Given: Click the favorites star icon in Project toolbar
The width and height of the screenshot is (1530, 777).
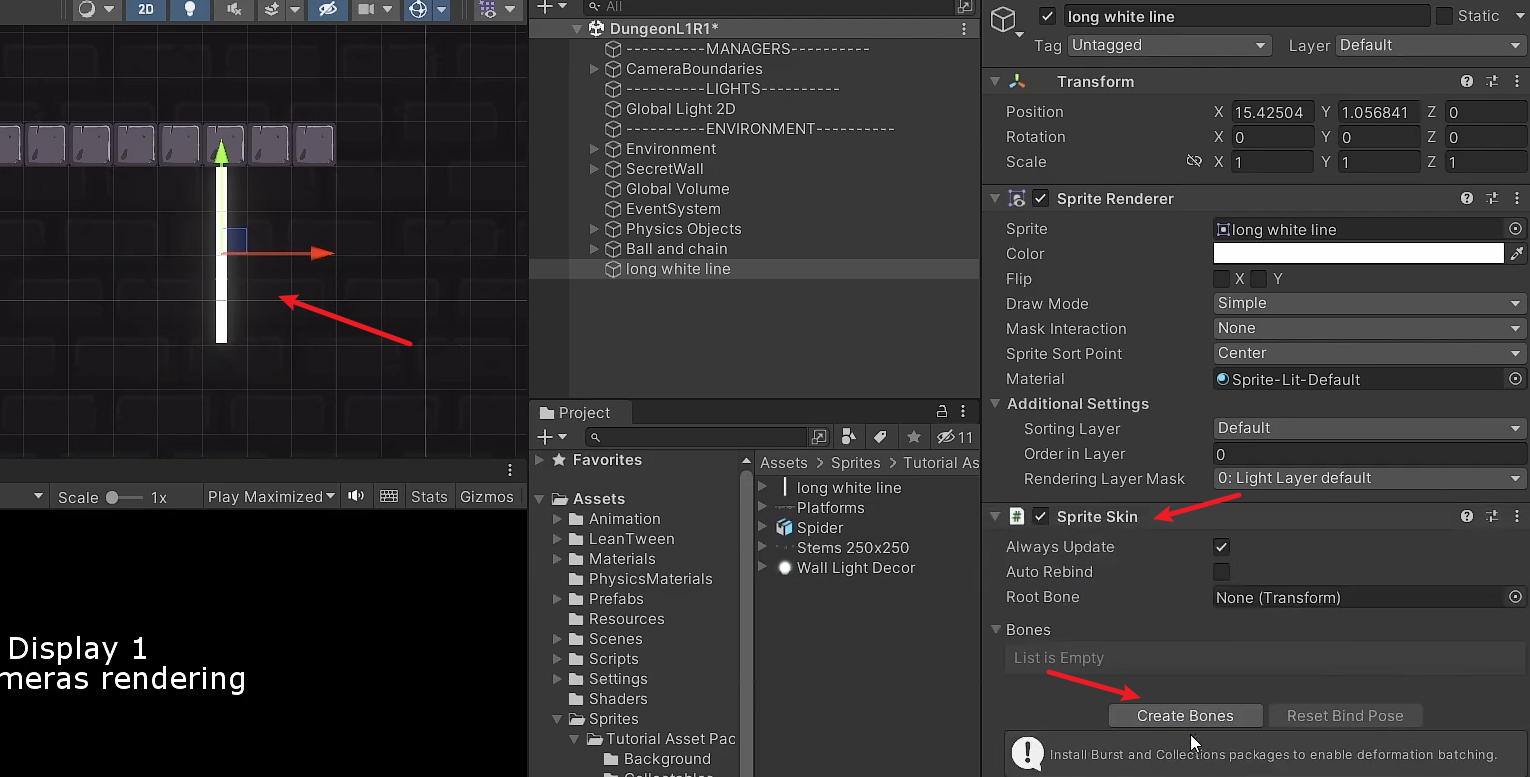Looking at the screenshot, I should [912, 437].
